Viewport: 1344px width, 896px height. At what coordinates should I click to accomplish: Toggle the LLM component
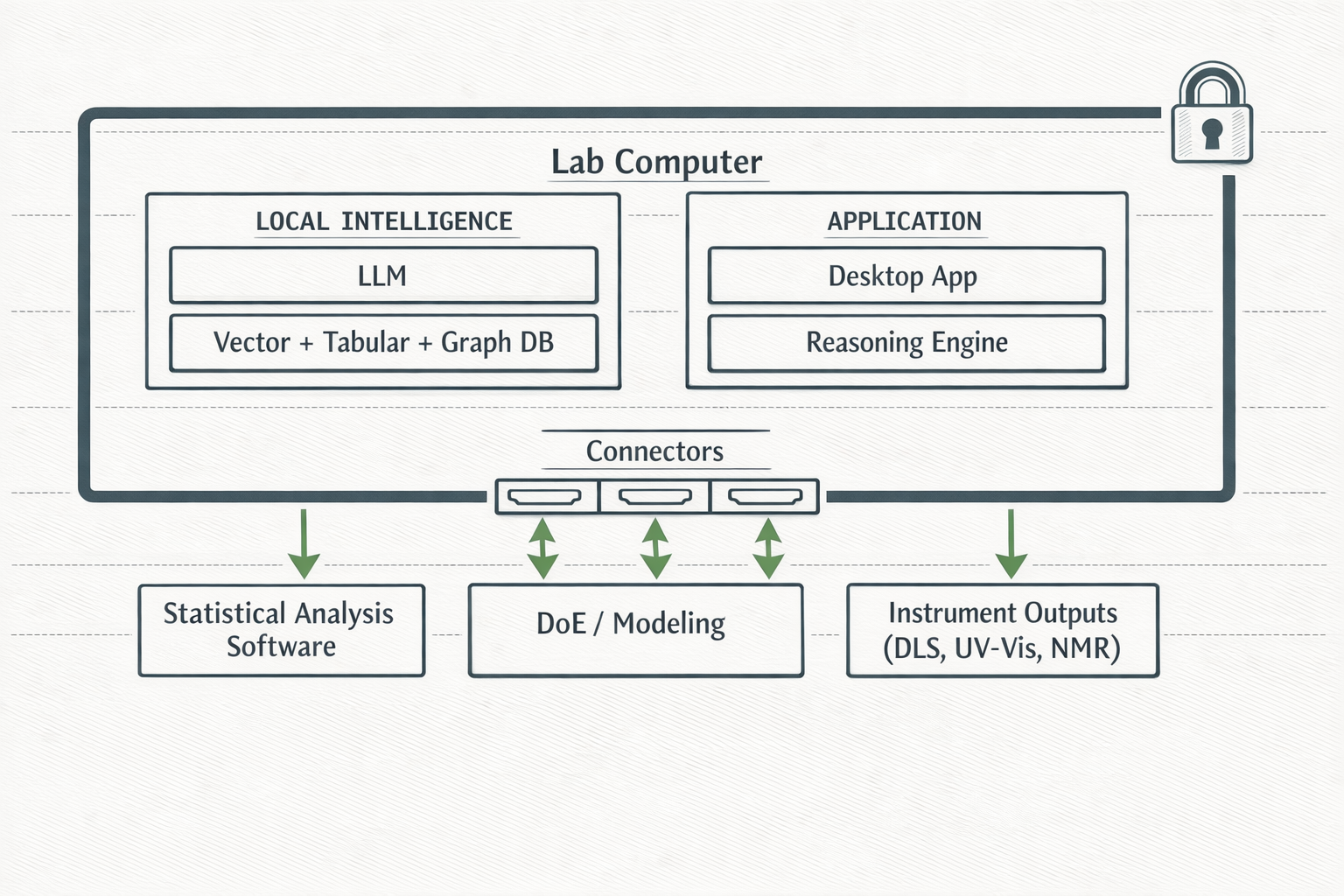pyautogui.click(x=383, y=275)
